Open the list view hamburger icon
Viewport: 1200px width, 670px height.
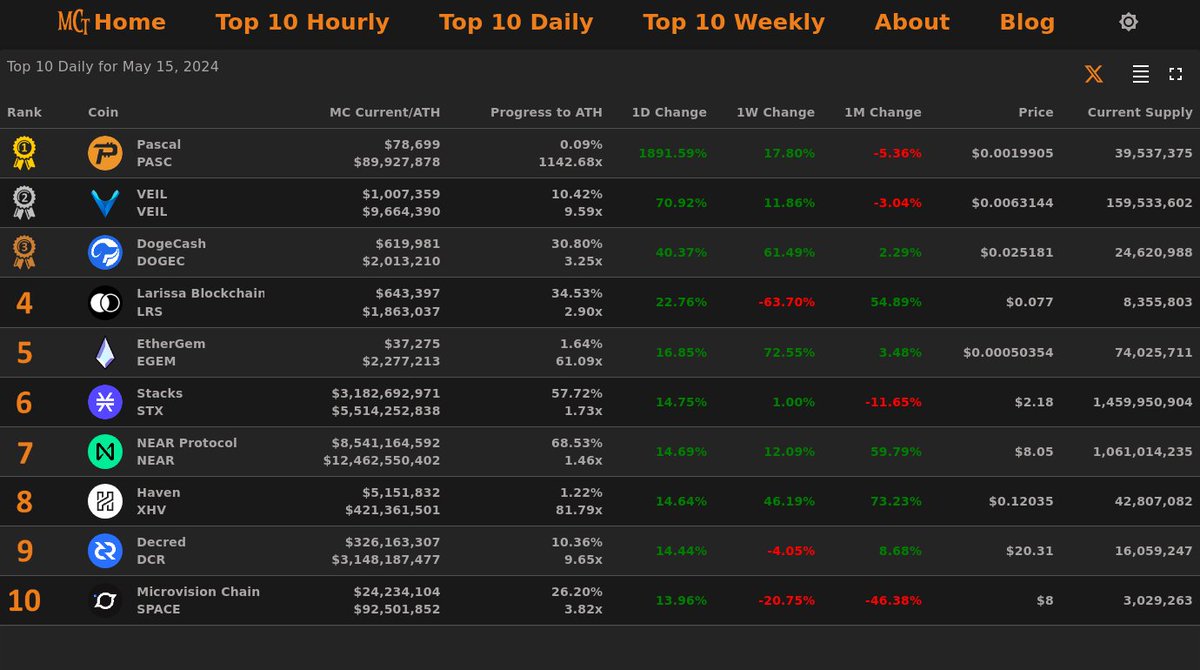(1140, 74)
